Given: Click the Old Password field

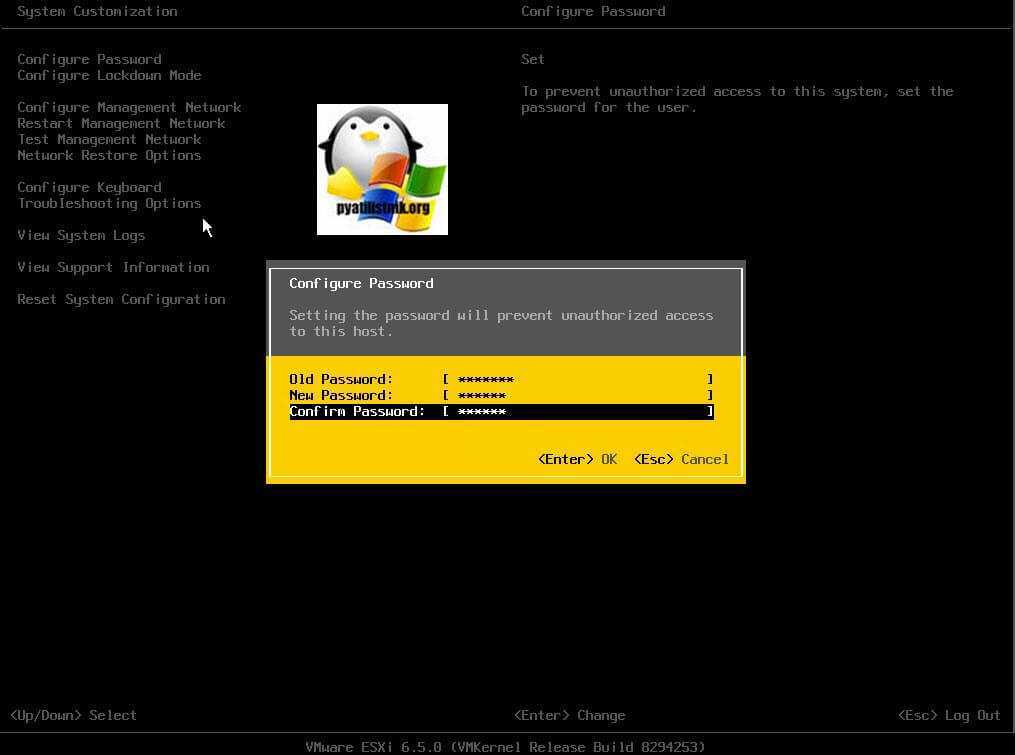Looking at the screenshot, I should (x=578, y=379).
